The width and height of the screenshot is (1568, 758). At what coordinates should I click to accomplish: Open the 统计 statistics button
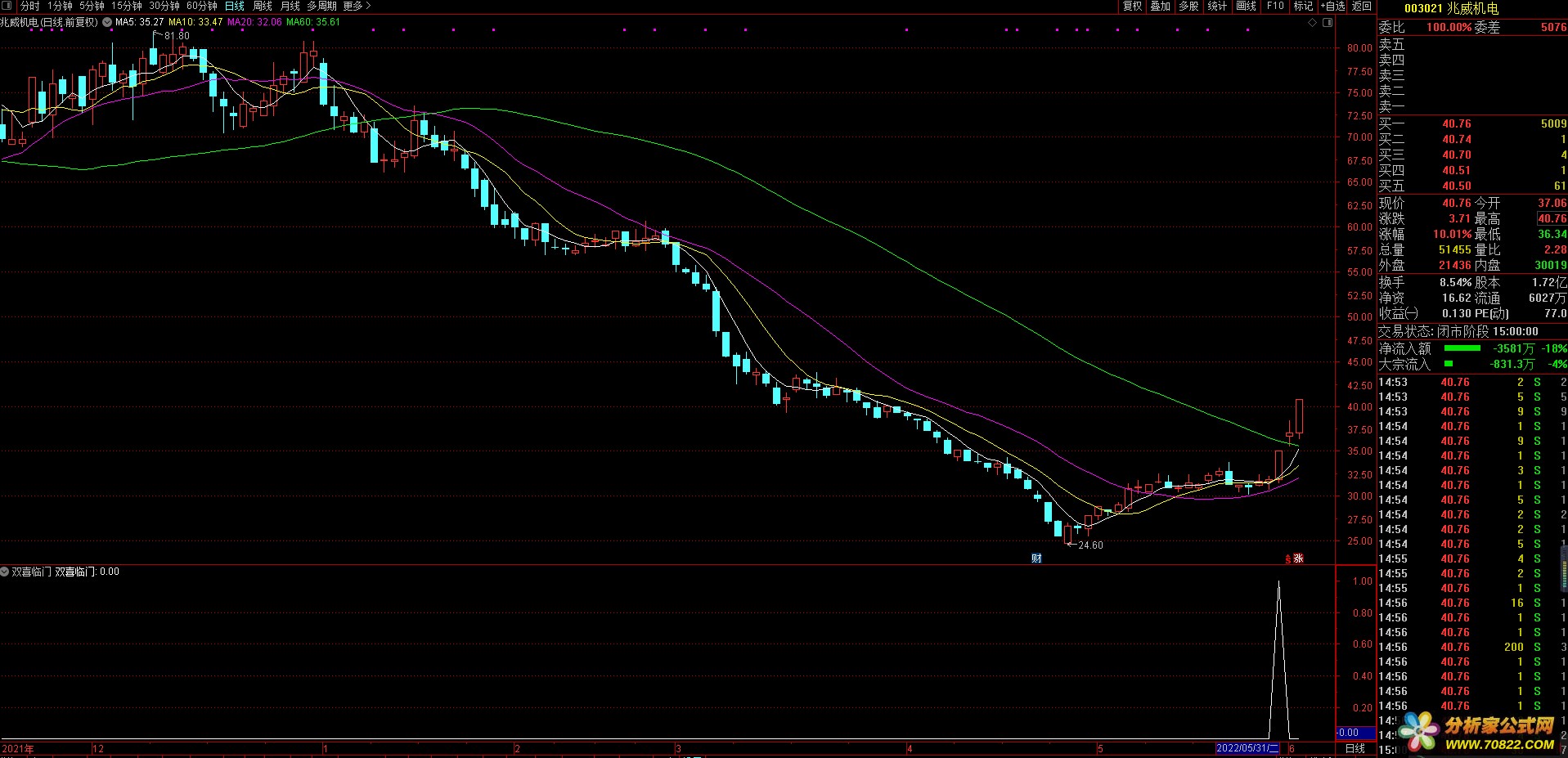(1217, 6)
